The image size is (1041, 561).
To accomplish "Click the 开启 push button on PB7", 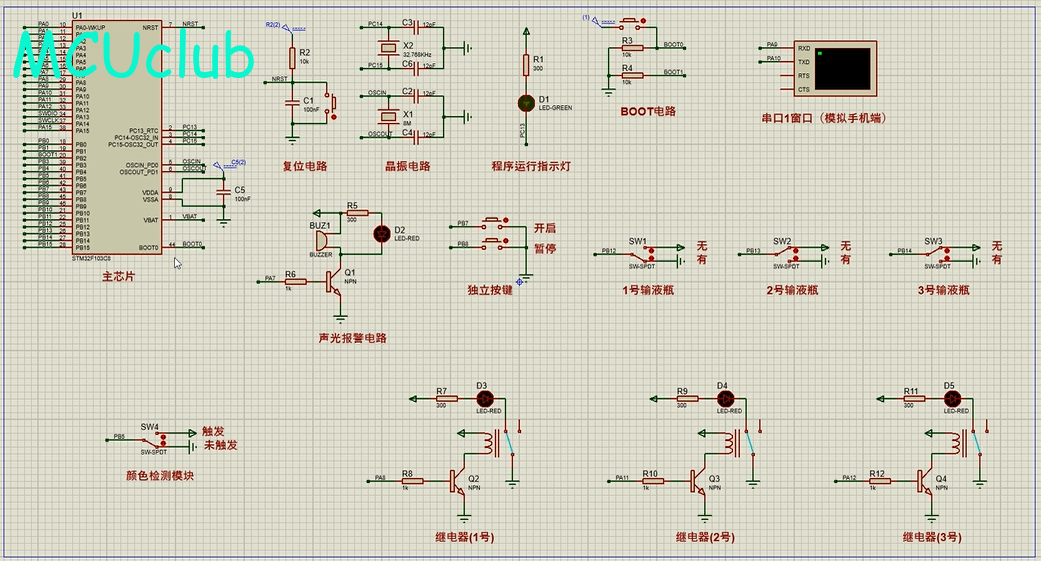I will coord(494,222).
